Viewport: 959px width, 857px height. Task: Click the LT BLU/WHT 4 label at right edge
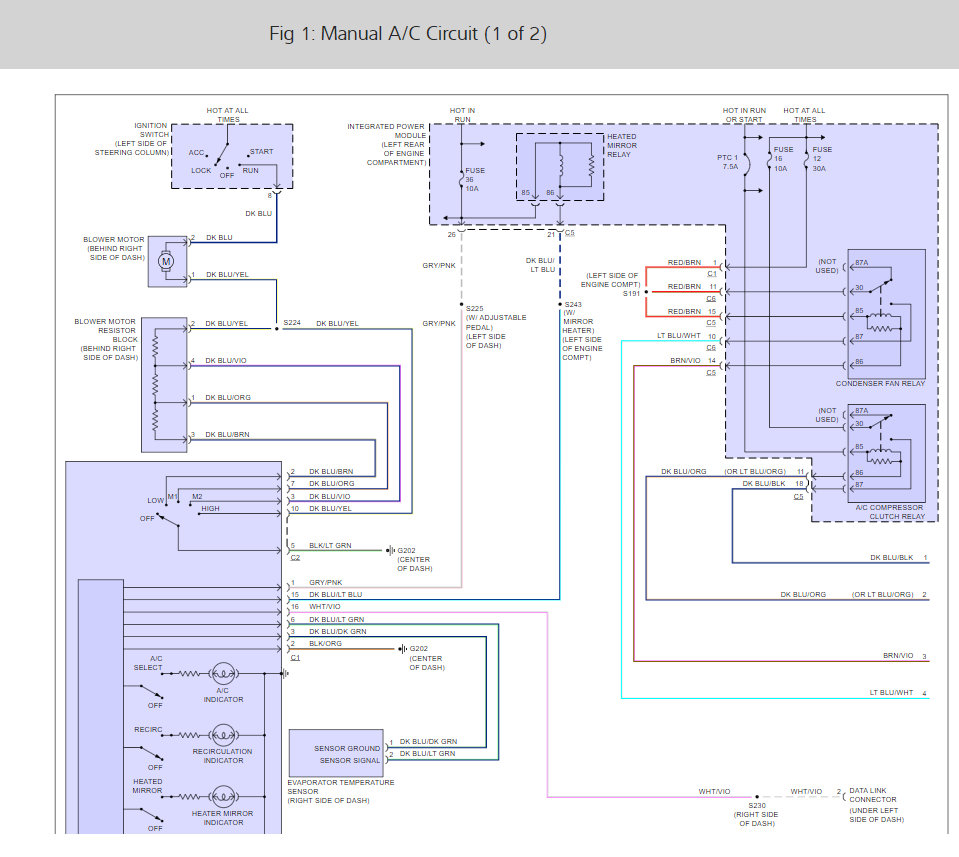[x=898, y=693]
